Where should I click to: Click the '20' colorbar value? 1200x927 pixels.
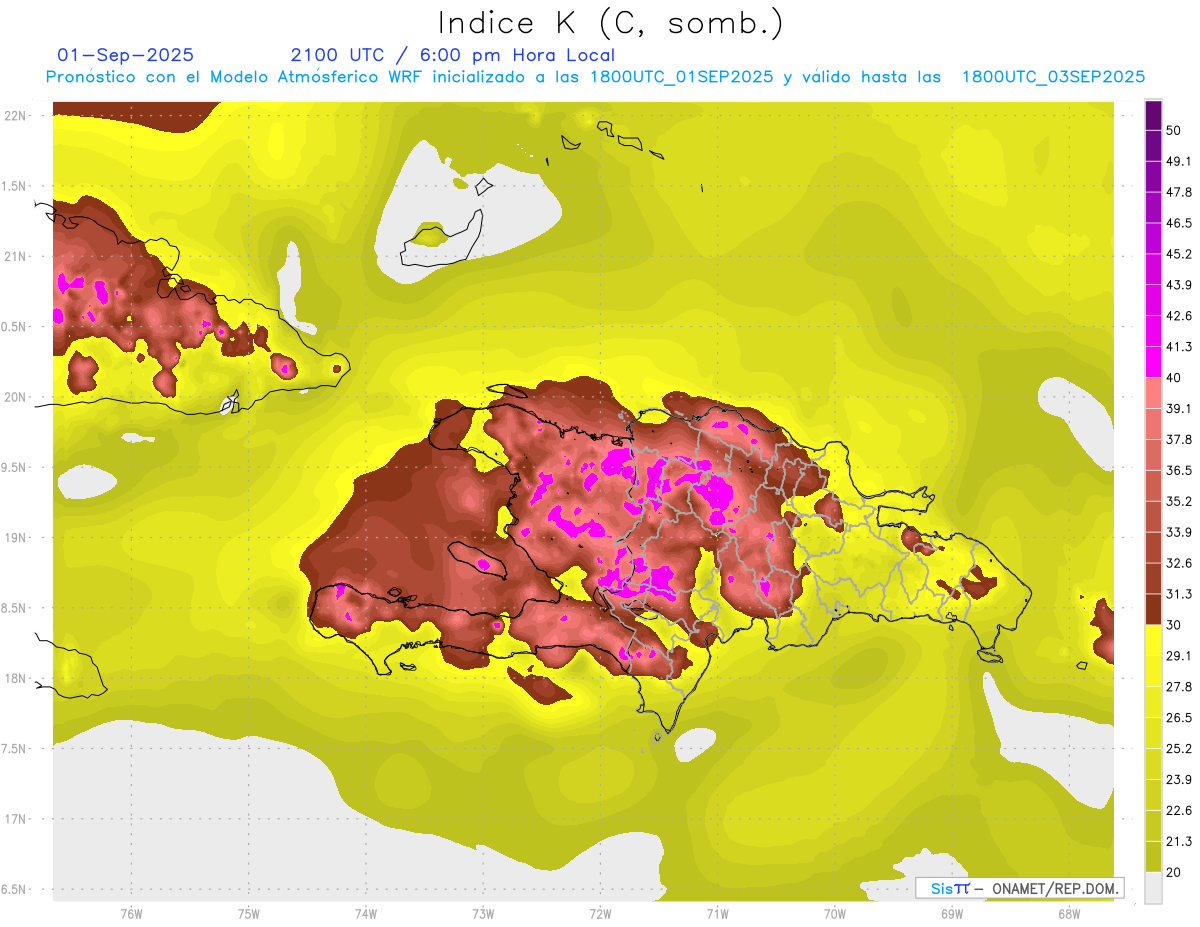[1174, 872]
